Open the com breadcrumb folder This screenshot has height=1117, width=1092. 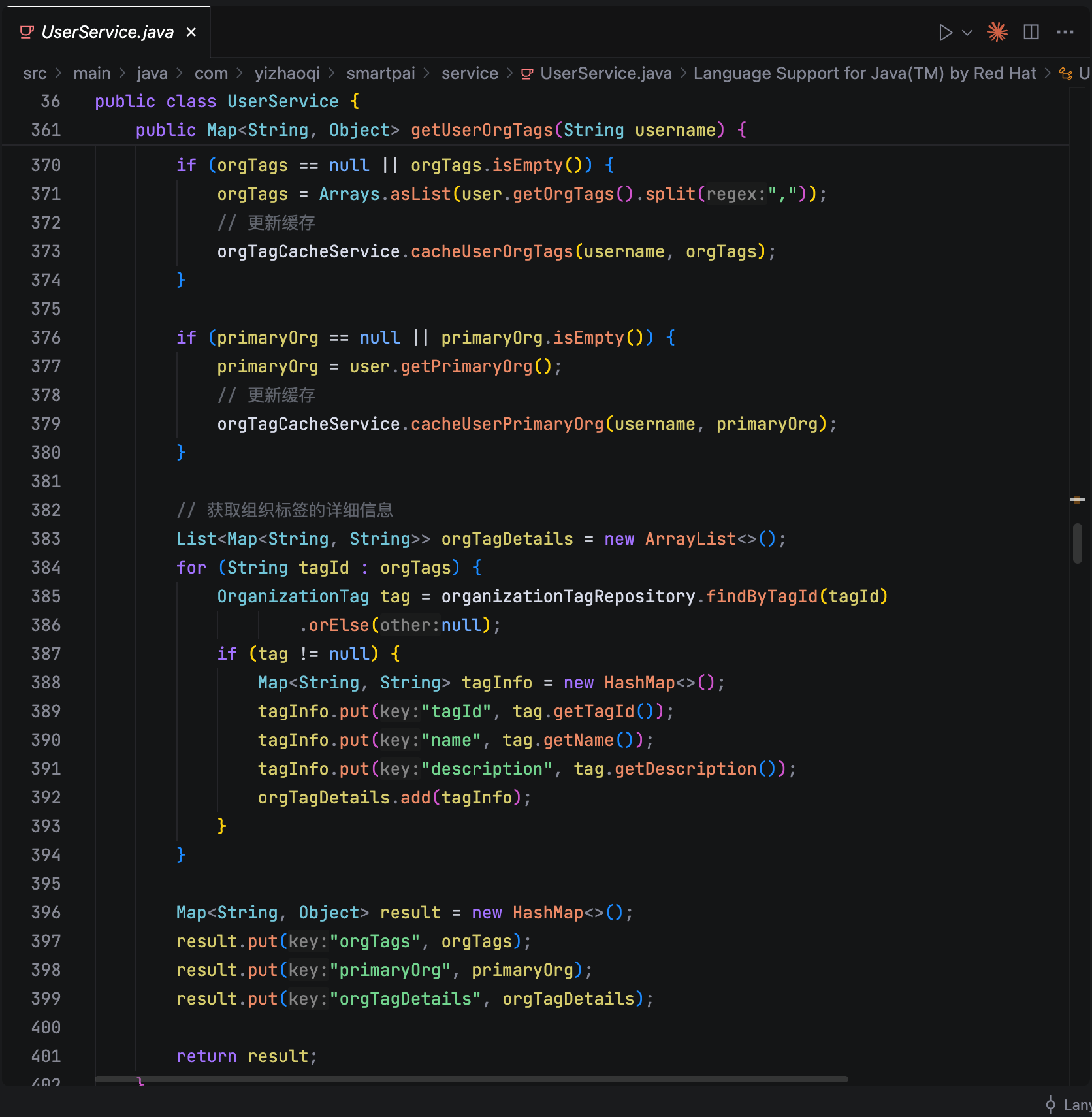click(x=211, y=73)
